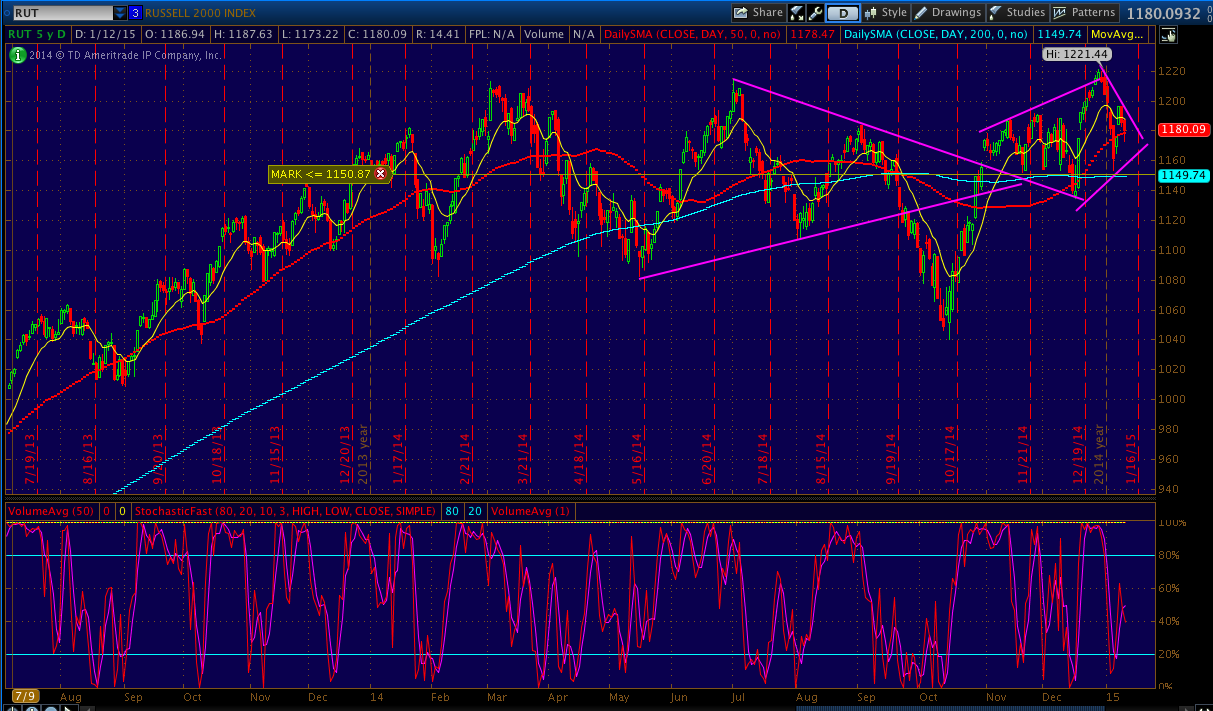Click the pointer cursor icon at right
This screenshot has width=1213, height=711.
(x=1170, y=34)
